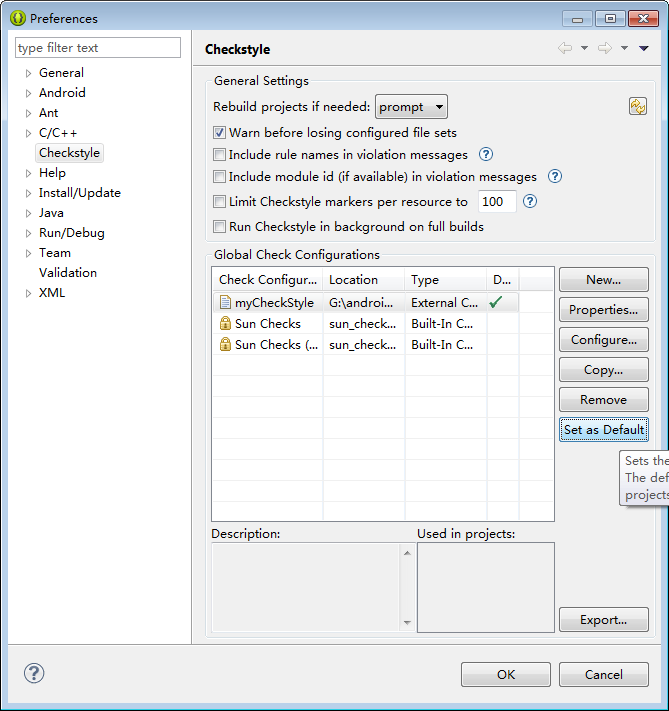Expand the Help tree node
Screen dimensions: 669x711
28,173
